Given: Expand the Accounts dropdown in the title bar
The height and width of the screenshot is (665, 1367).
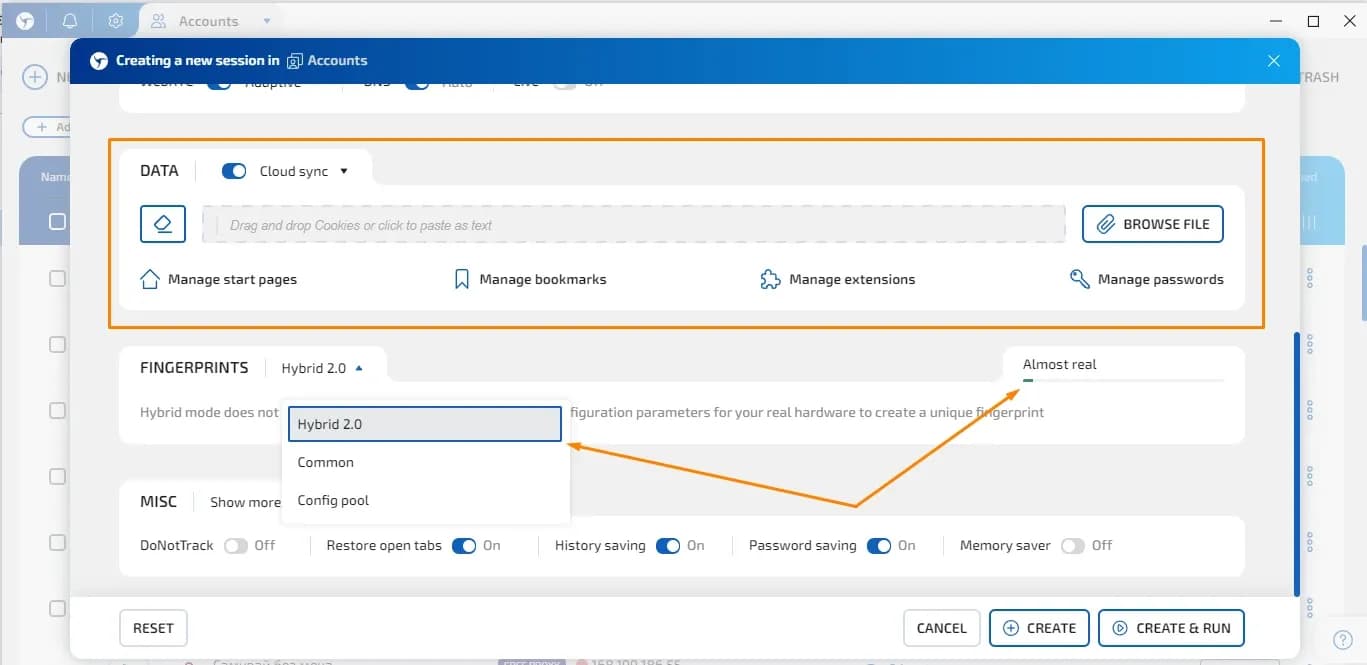Looking at the screenshot, I should 264,20.
